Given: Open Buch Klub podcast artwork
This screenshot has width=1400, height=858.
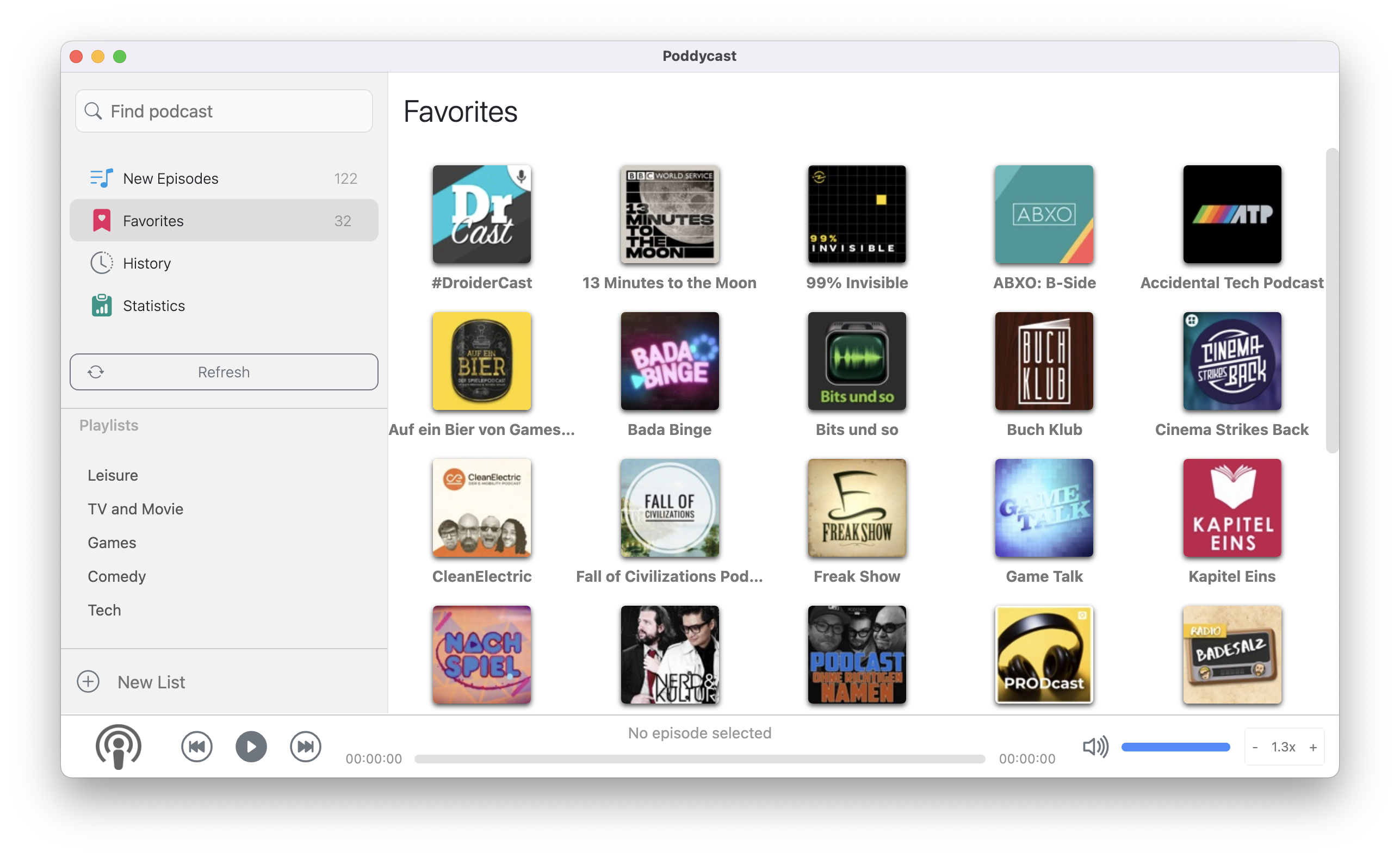Looking at the screenshot, I should [x=1044, y=360].
